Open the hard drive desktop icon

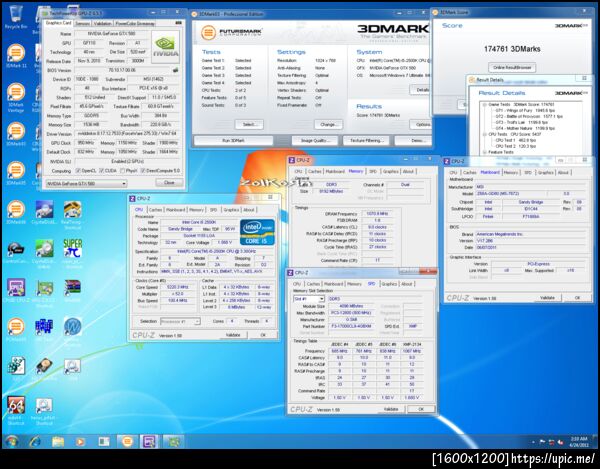(44, 367)
